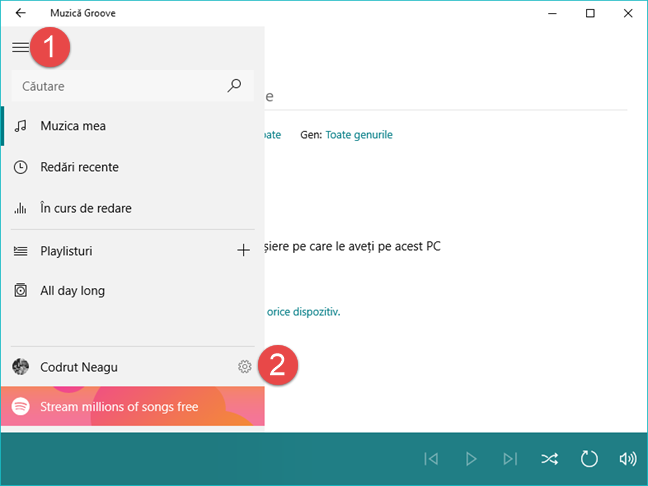Image resolution: width=648 pixels, height=486 pixels.
Task: Start playback with Play button
Action: tap(471, 459)
